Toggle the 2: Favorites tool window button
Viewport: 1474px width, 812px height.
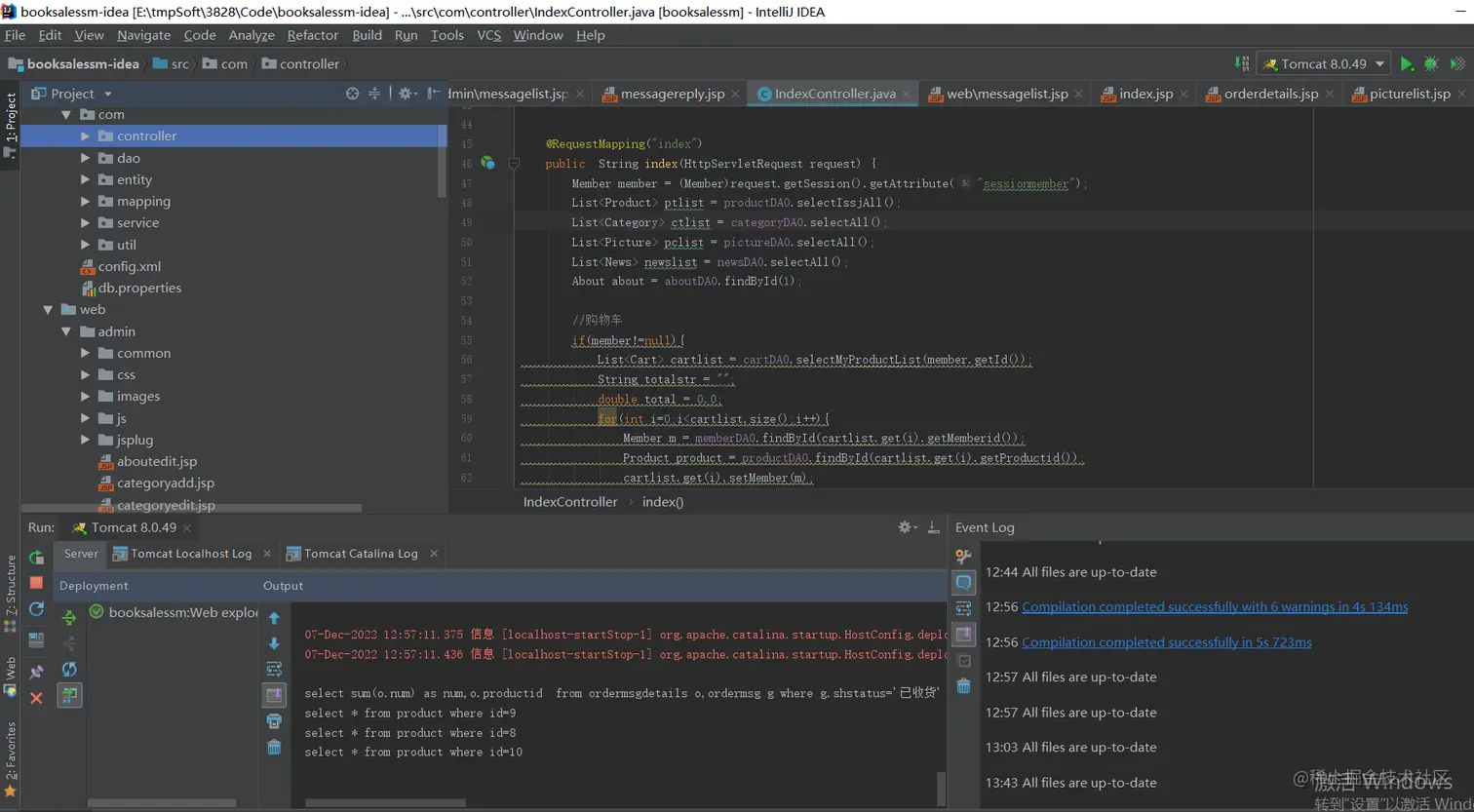[11, 760]
